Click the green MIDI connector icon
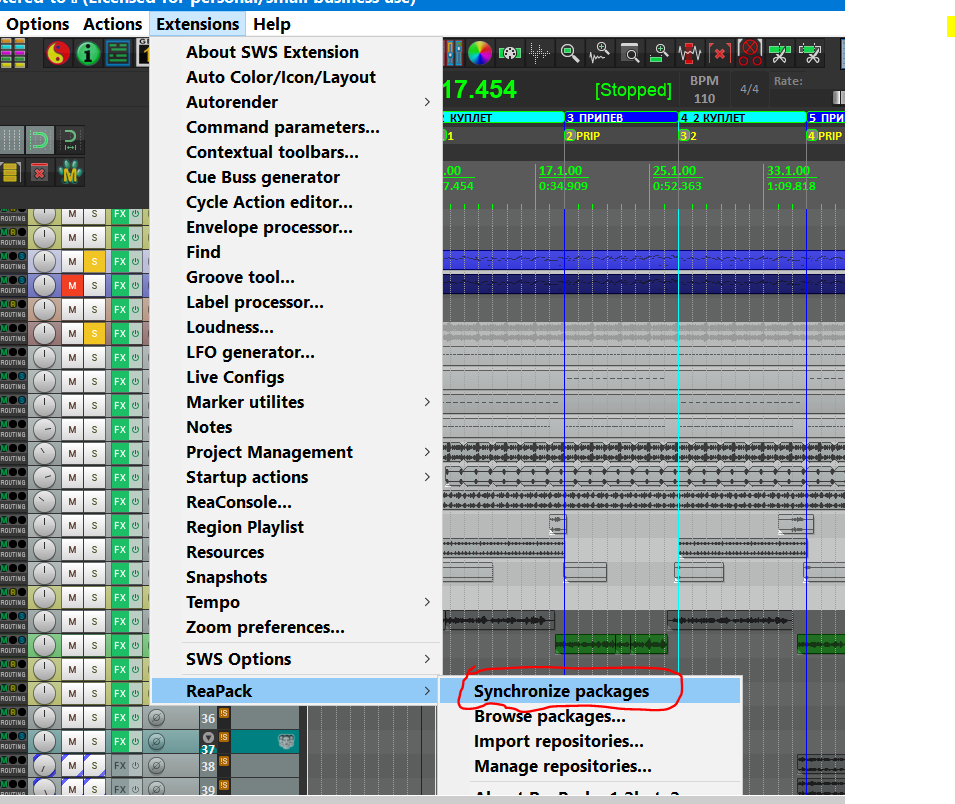 coord(509,54)
